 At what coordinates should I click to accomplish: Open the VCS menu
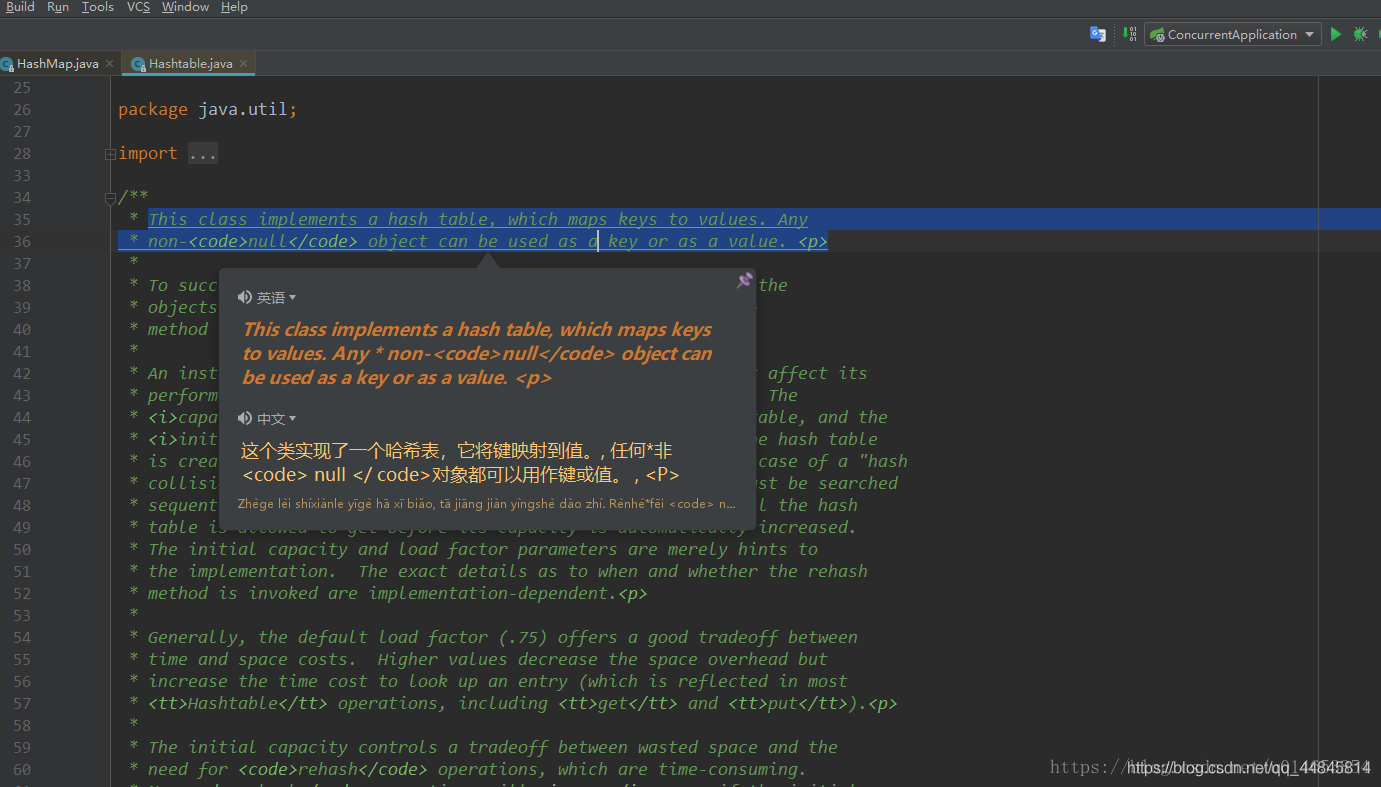click(x=138, y=7)
